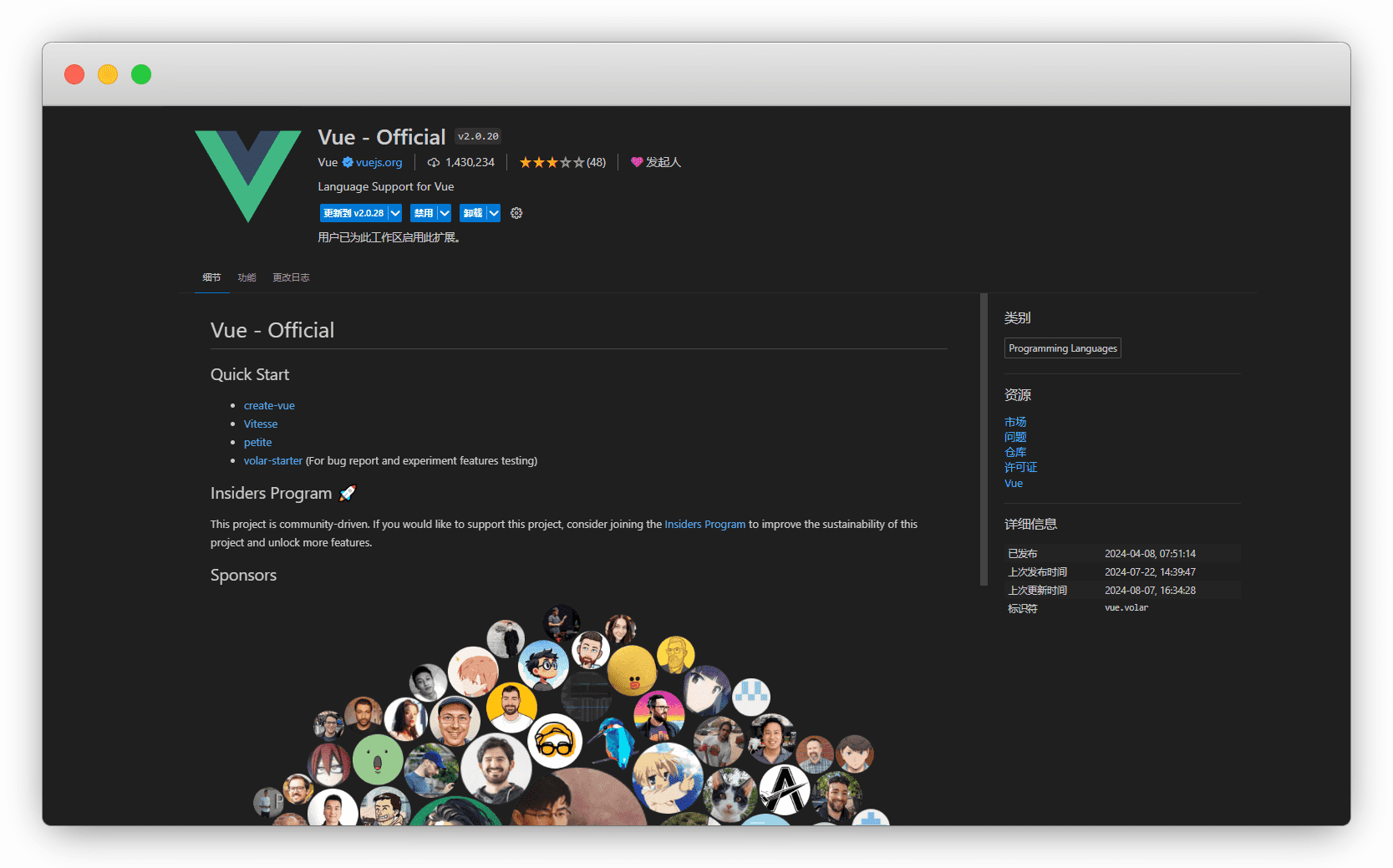Expand the 卸载 (Uninstall) dropdown arrow
Viewport: 1393px width, 868px height.
494,213
